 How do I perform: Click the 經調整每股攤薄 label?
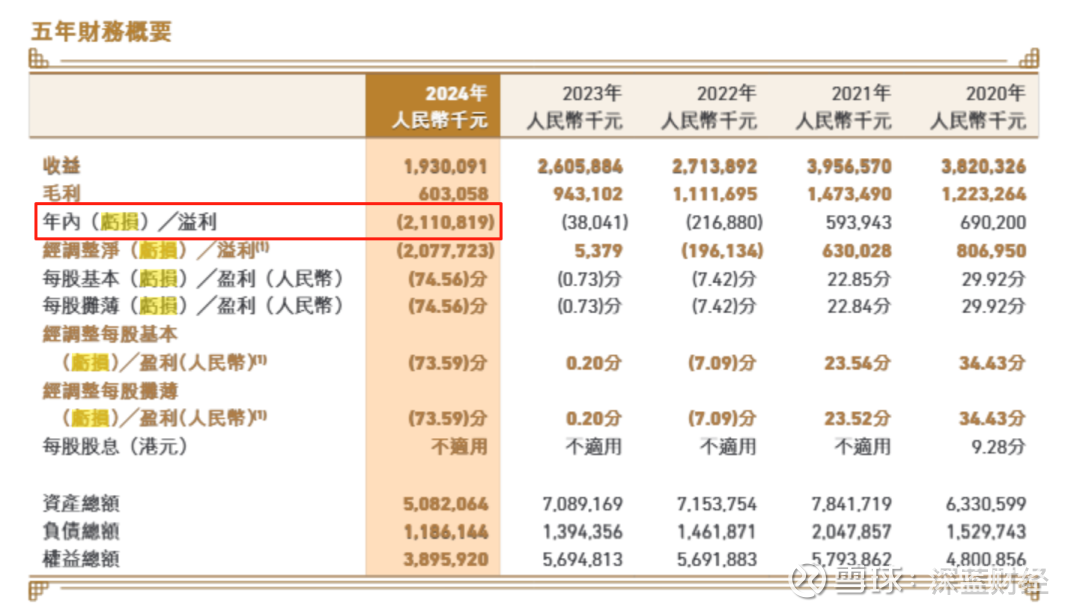point(110,391)
